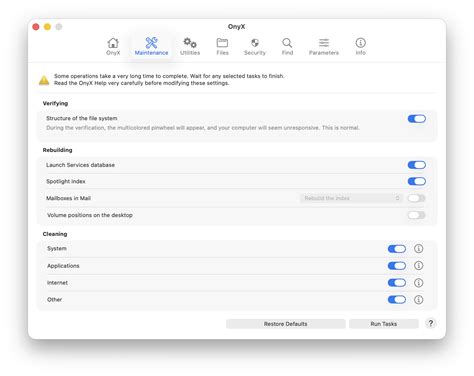The width and height of the screenshot is (474, 376).
Task: Click the Mailboxes in Mail label
Action: pyautogui.click(x=68, y=198)
